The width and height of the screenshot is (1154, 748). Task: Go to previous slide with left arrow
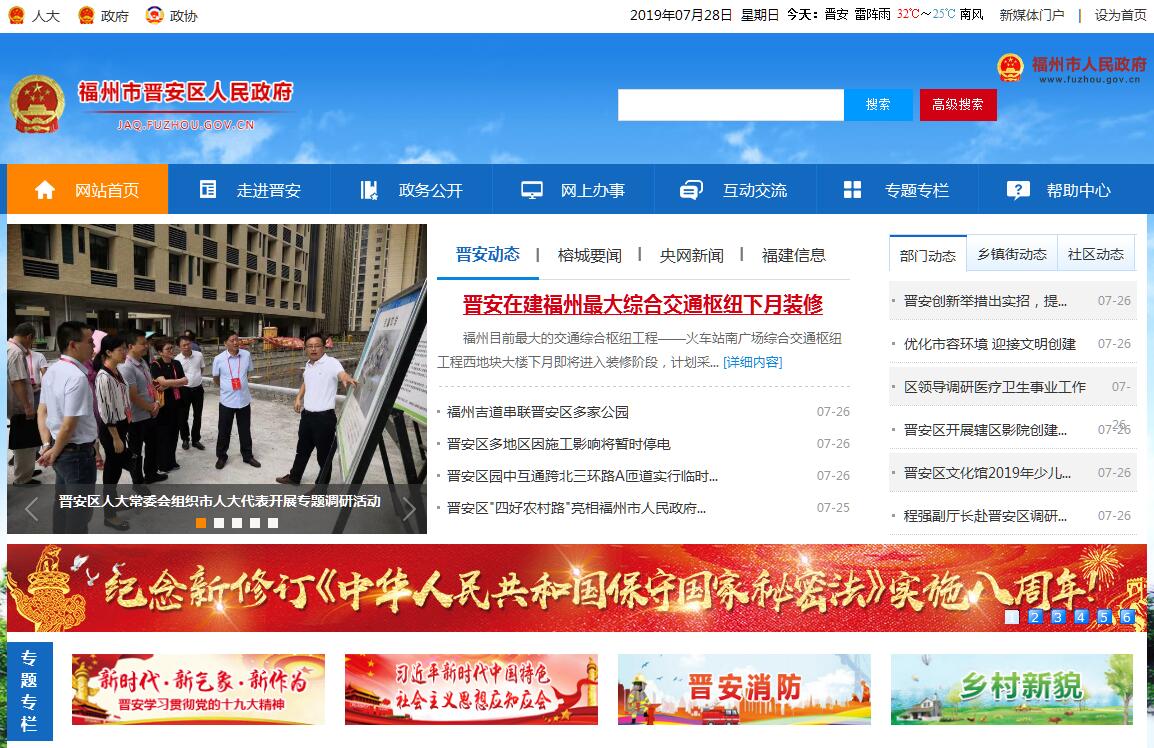pos(31,509)
